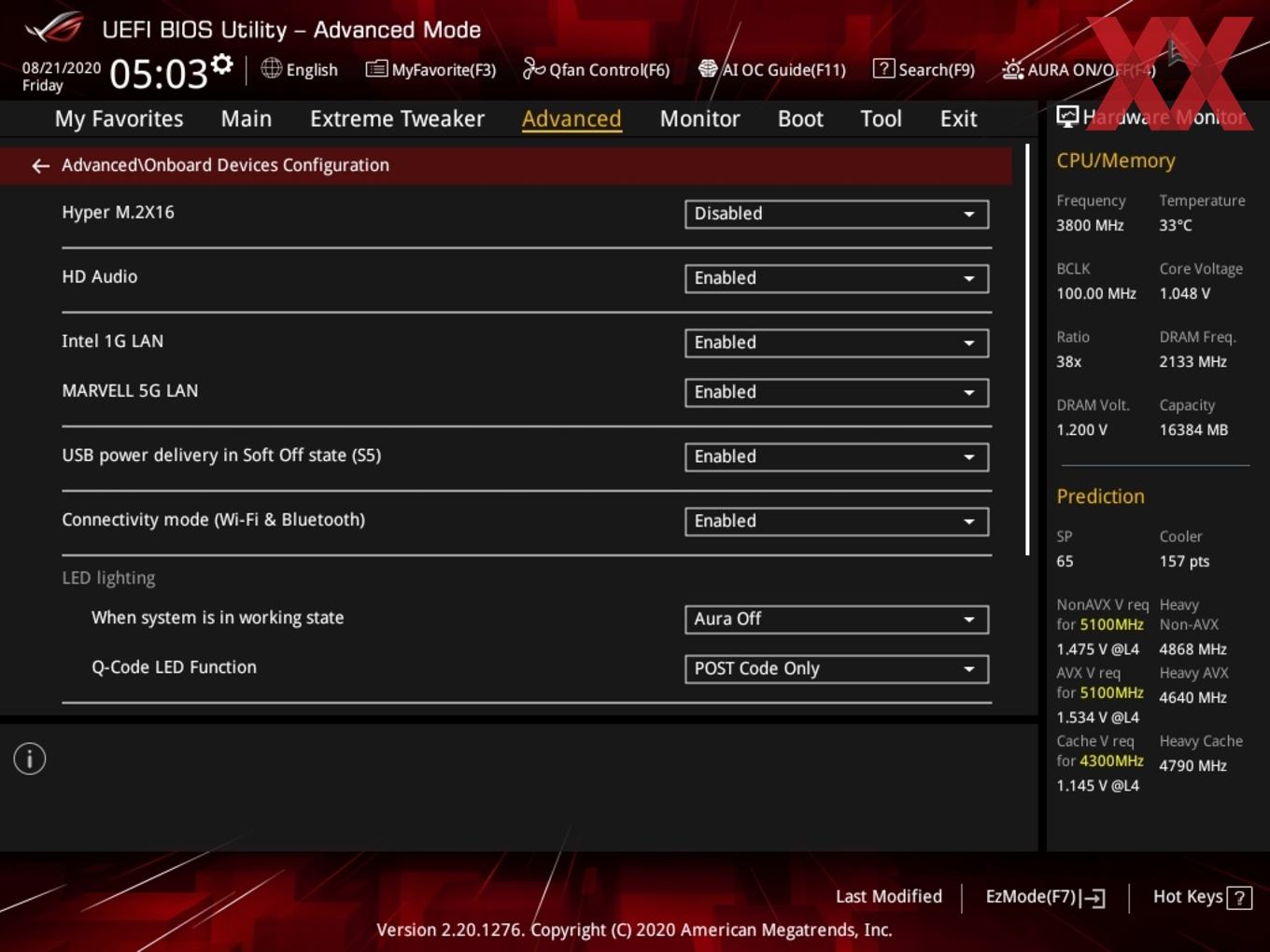Viewport: 1270px width, 952px height.
Task: Click the AURA light bulb icon
Action: pos(1012,70)
